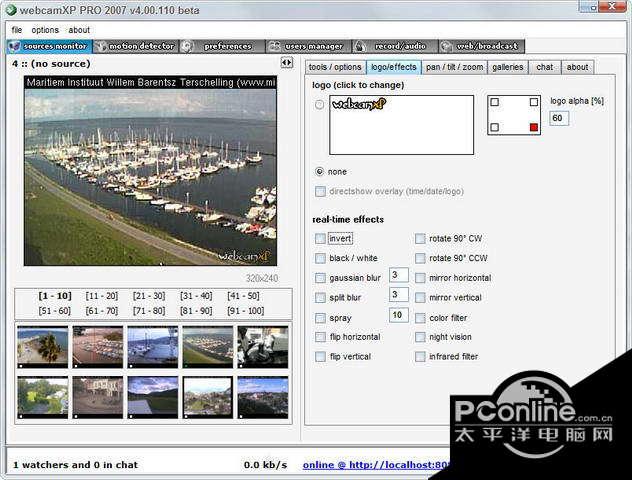Click the split blur value field
This screenshot has width=632, height=480.
399,295
